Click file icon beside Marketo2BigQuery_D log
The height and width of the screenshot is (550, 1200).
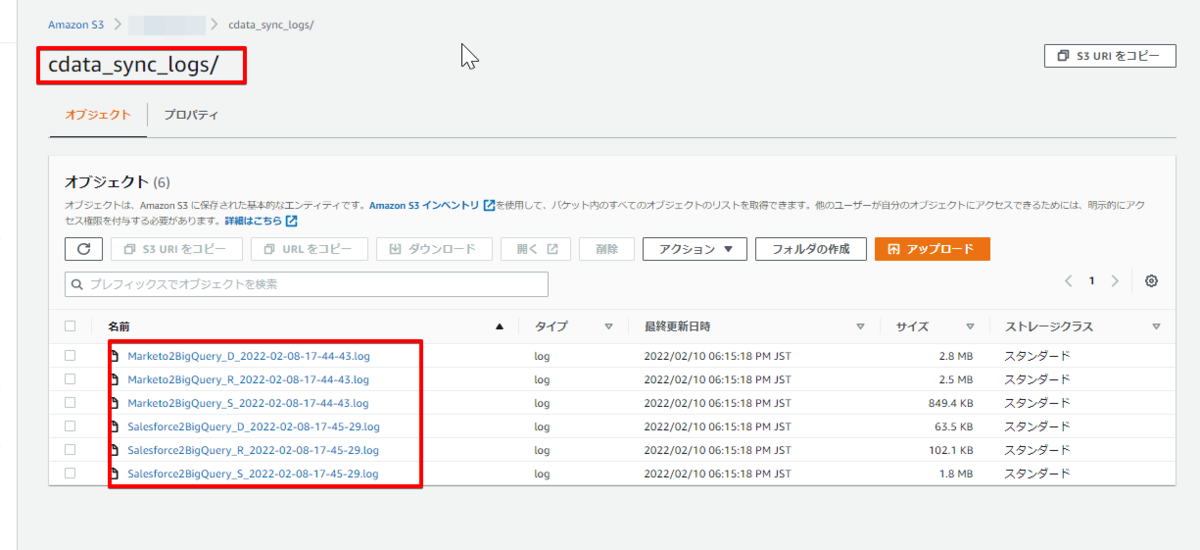[x=115, y=355]
